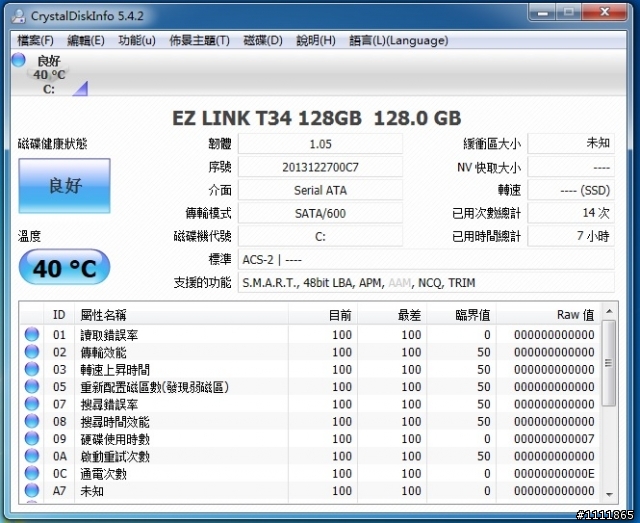Select the 轉速上昇時間 attribute row
The width and height of the screenshot is (640, 523).
point(310,369)
